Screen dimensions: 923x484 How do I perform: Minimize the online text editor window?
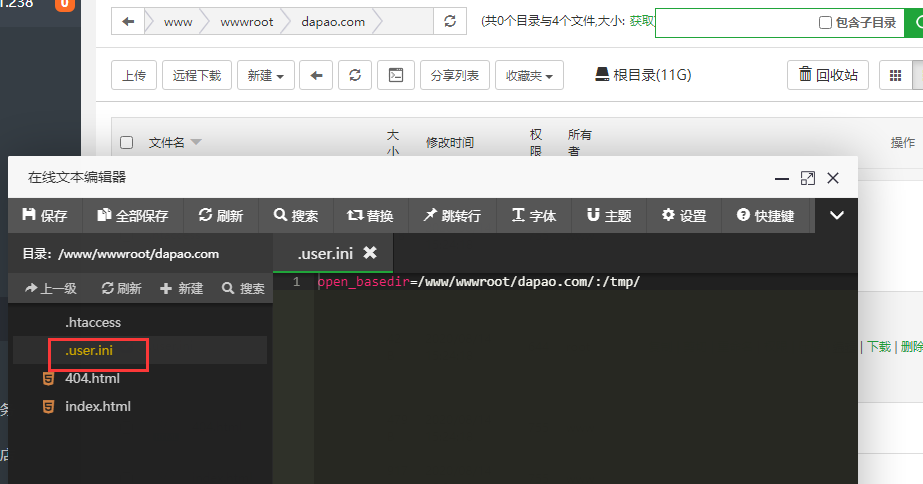click(x=782, y=178)
